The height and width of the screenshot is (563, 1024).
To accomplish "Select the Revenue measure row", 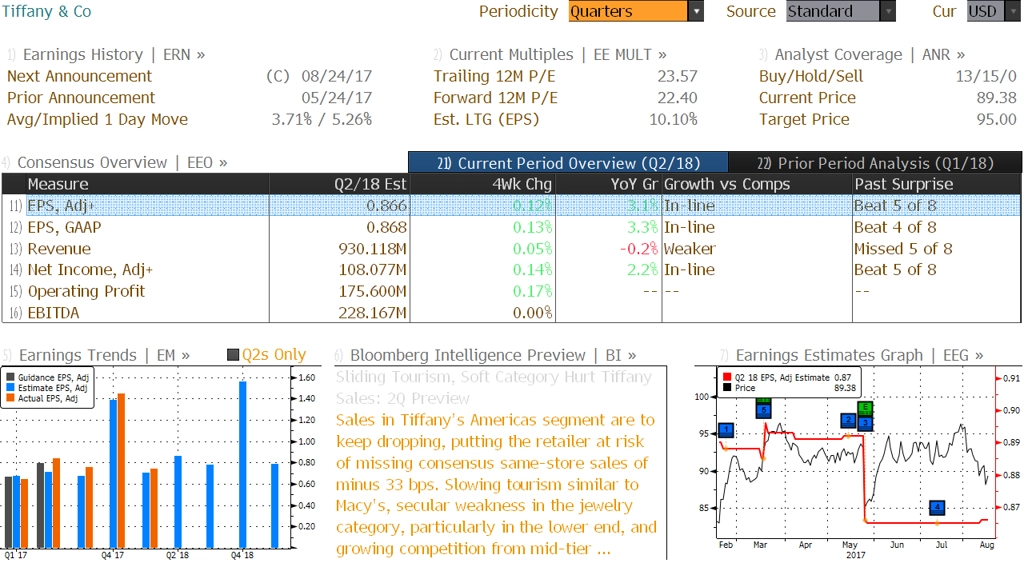I will [511, 249].
